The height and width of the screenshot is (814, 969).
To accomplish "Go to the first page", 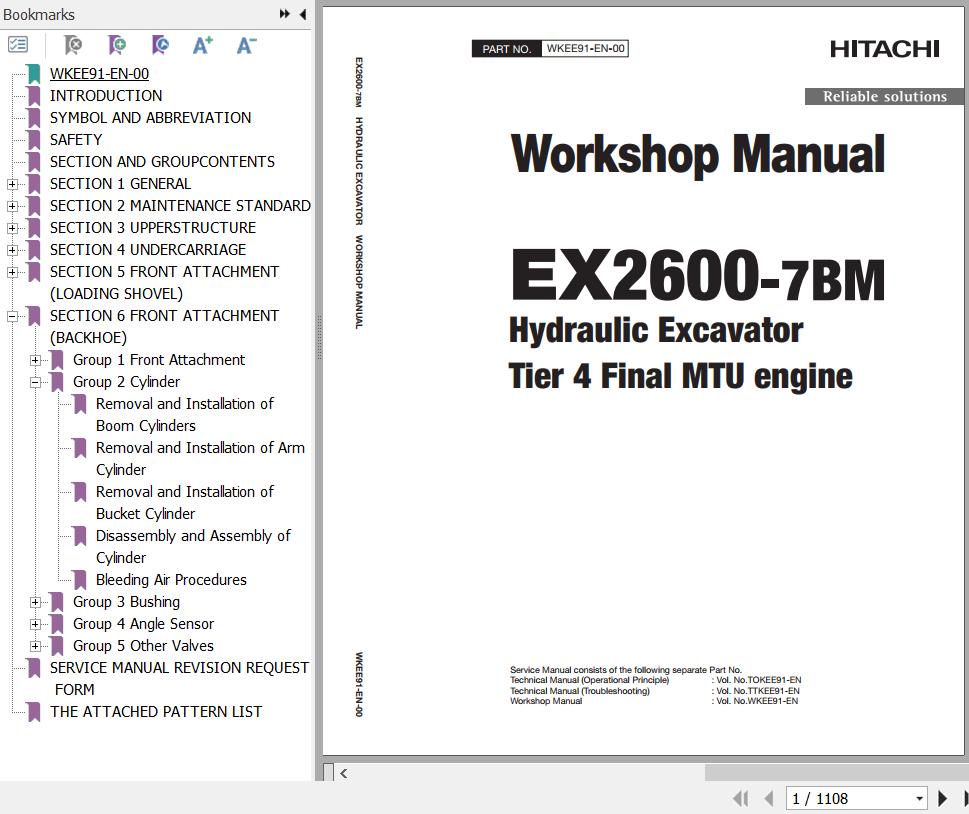I will click(740, 799).
